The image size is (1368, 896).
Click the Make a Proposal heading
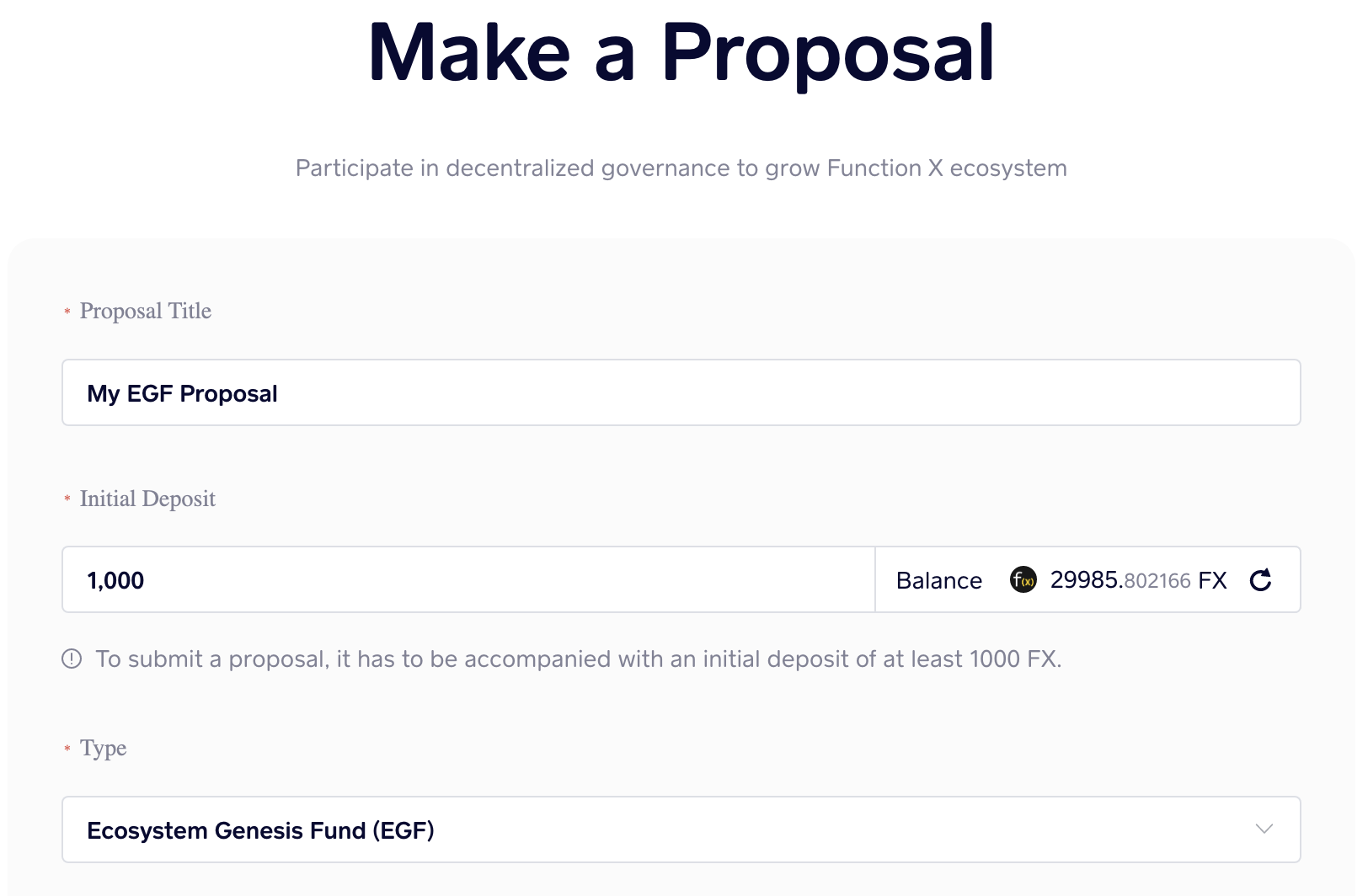[681, 52]
